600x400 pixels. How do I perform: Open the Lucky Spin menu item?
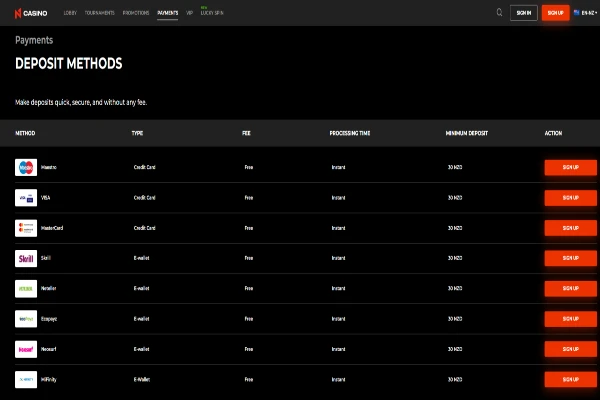212,14
